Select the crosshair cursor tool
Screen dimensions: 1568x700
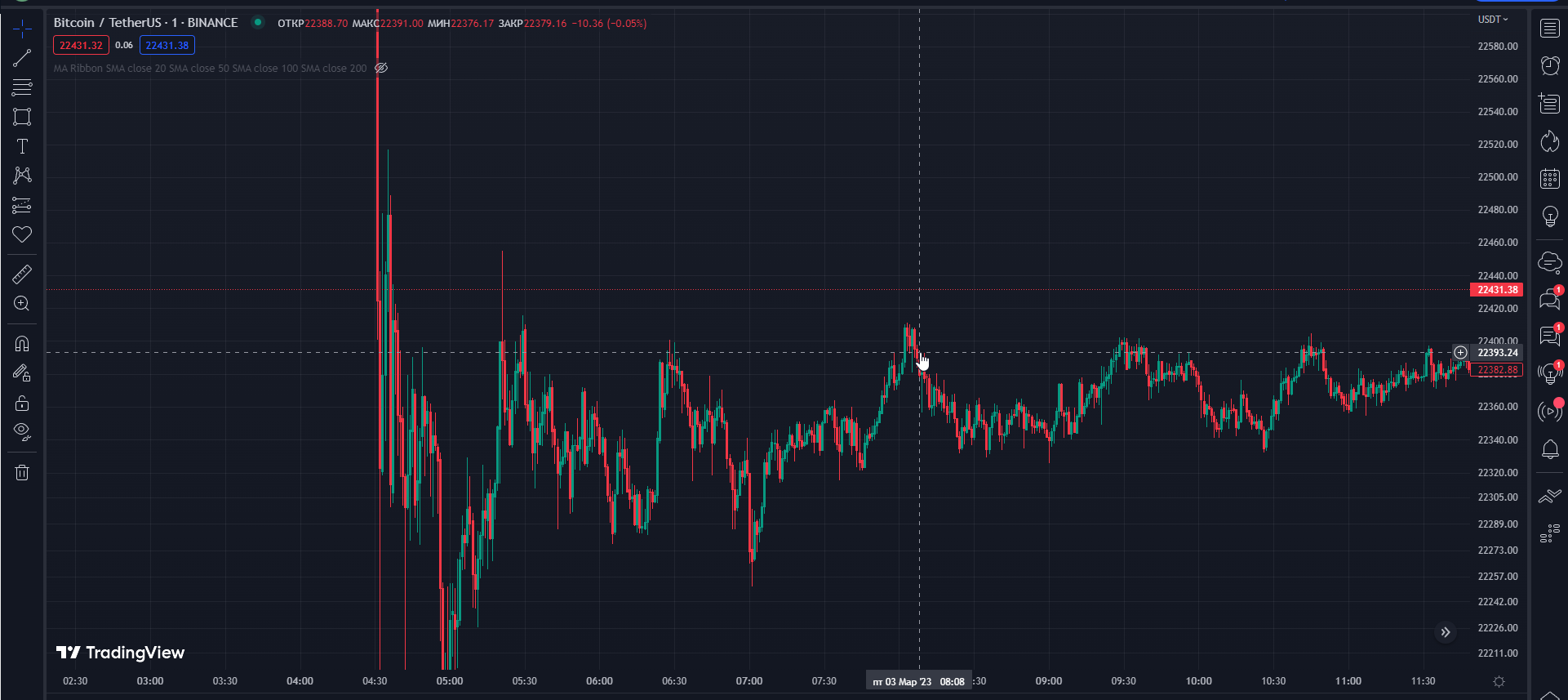[x=22, y=29]
